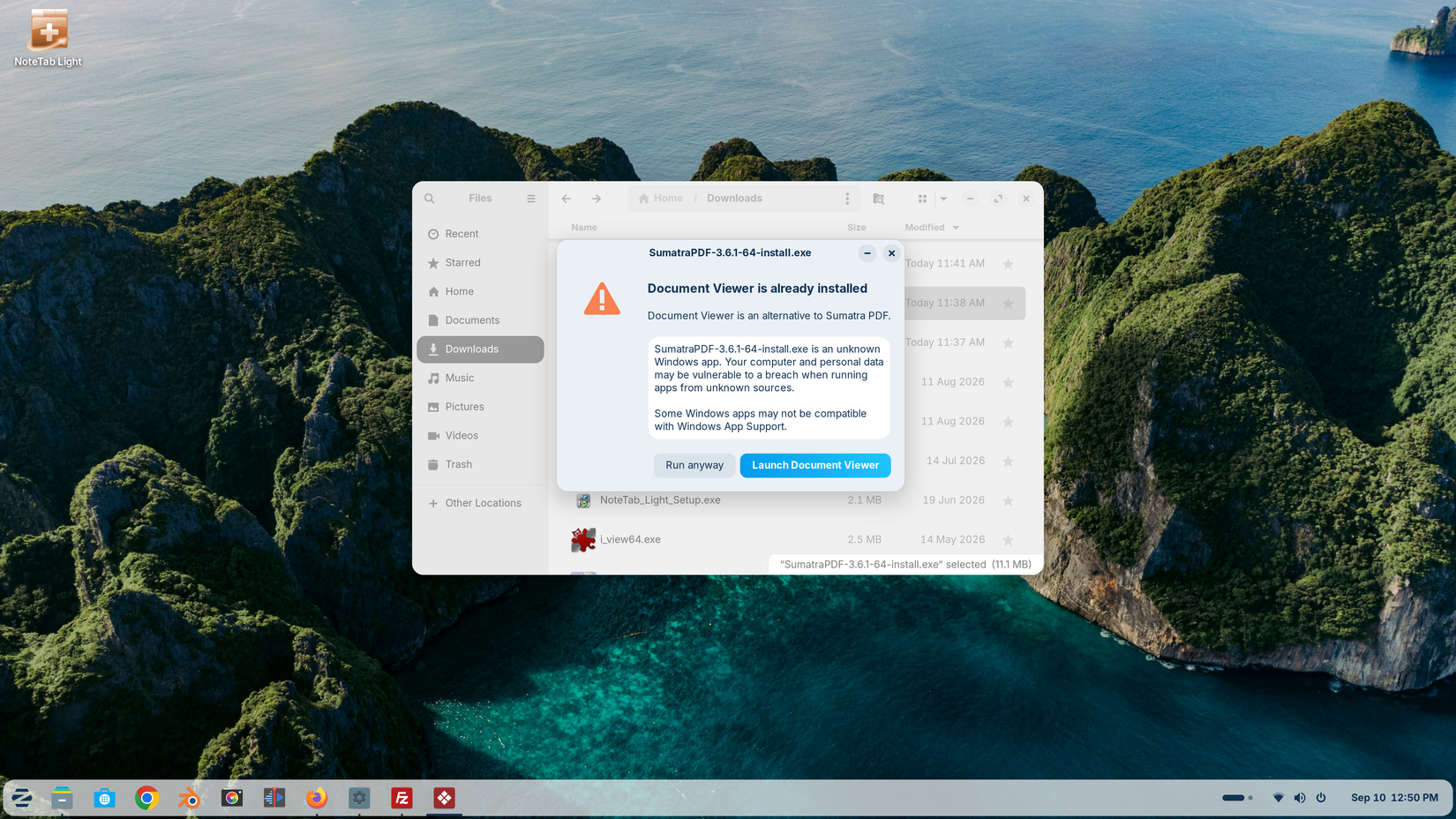Open Windows App Support taskbar icon

[x=444, y=799]
